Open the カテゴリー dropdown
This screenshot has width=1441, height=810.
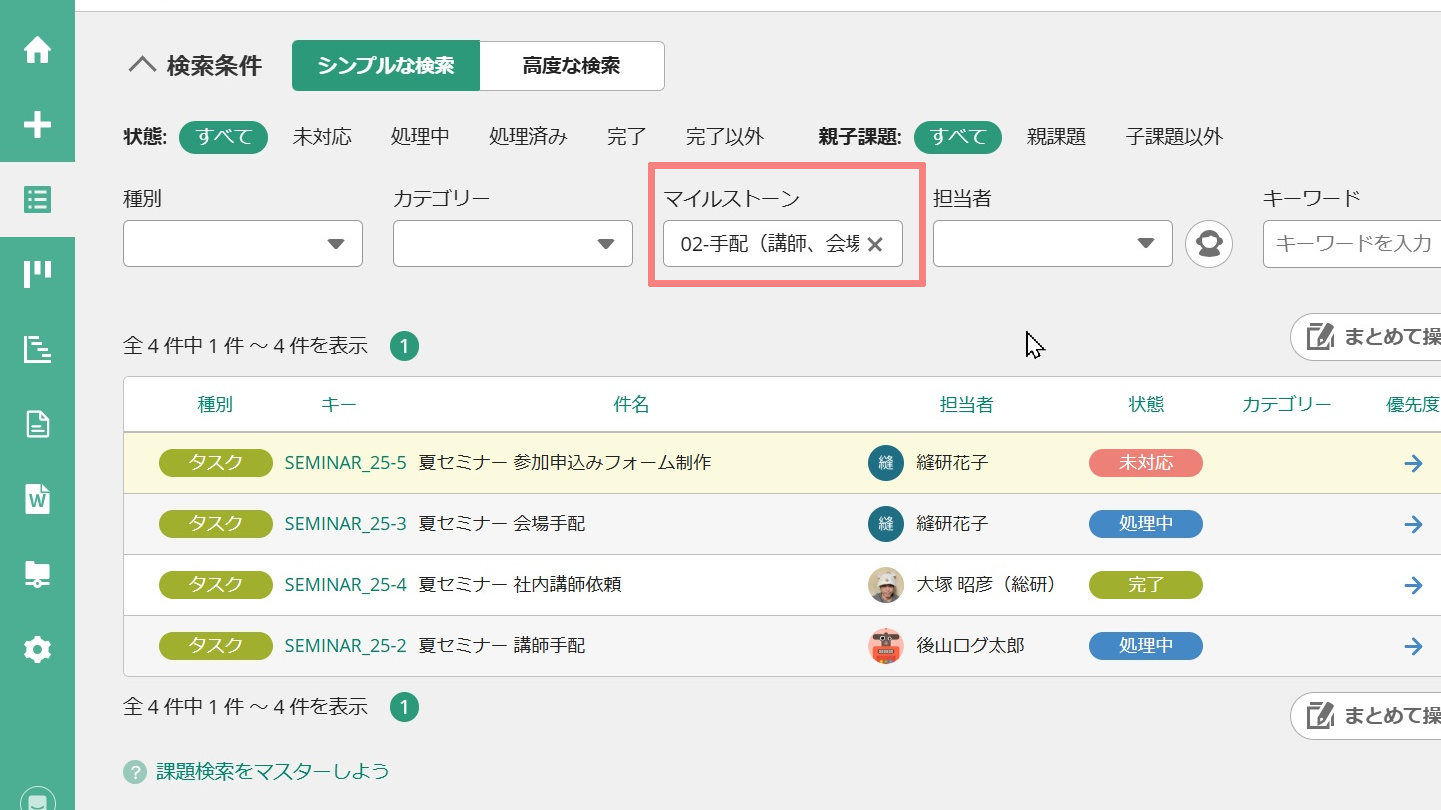512,244
